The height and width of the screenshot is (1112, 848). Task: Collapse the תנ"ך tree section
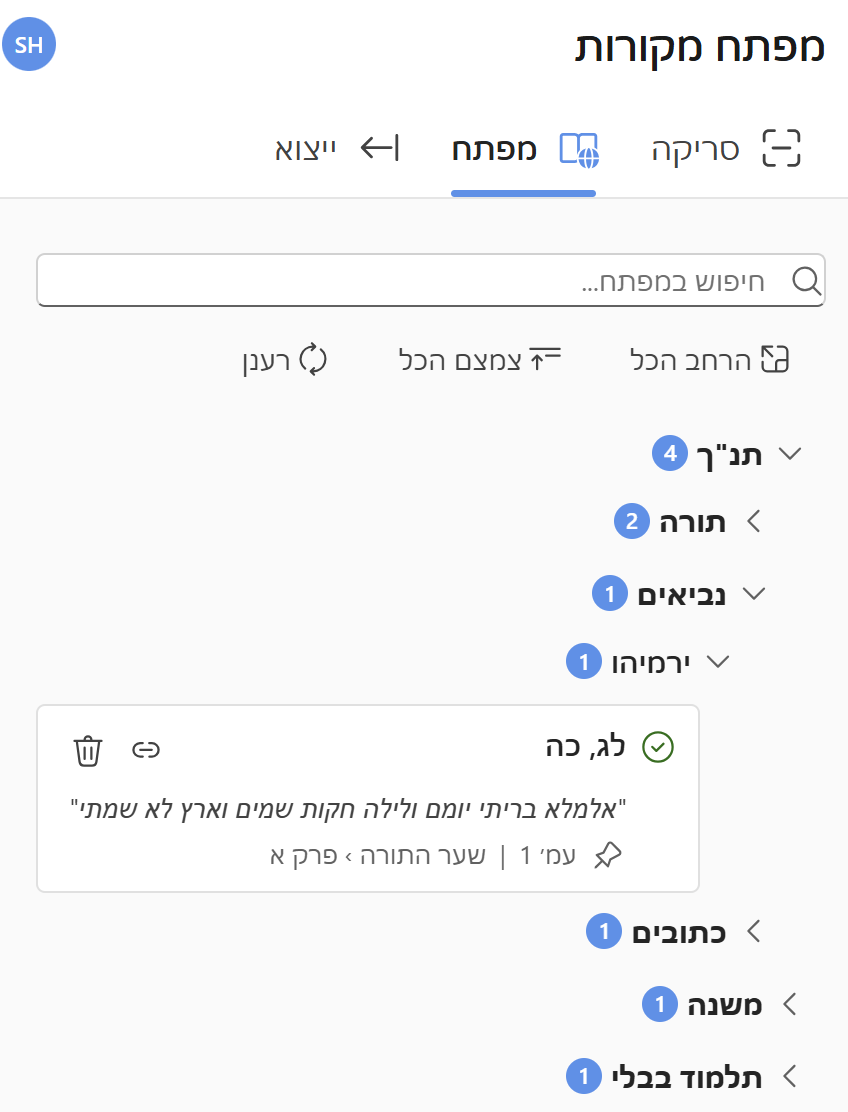coord(789,454)
